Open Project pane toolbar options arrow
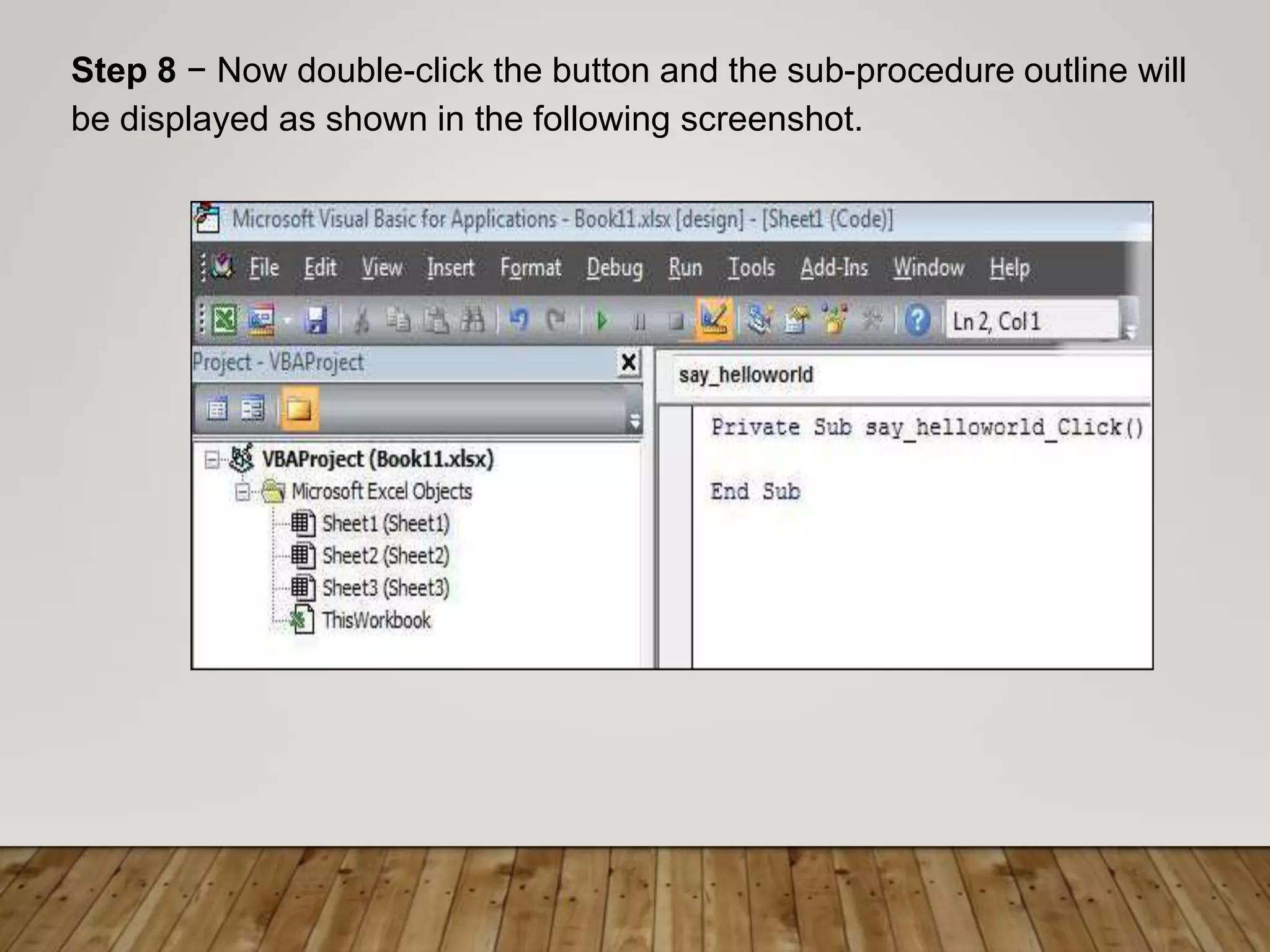 pos(634,421)
